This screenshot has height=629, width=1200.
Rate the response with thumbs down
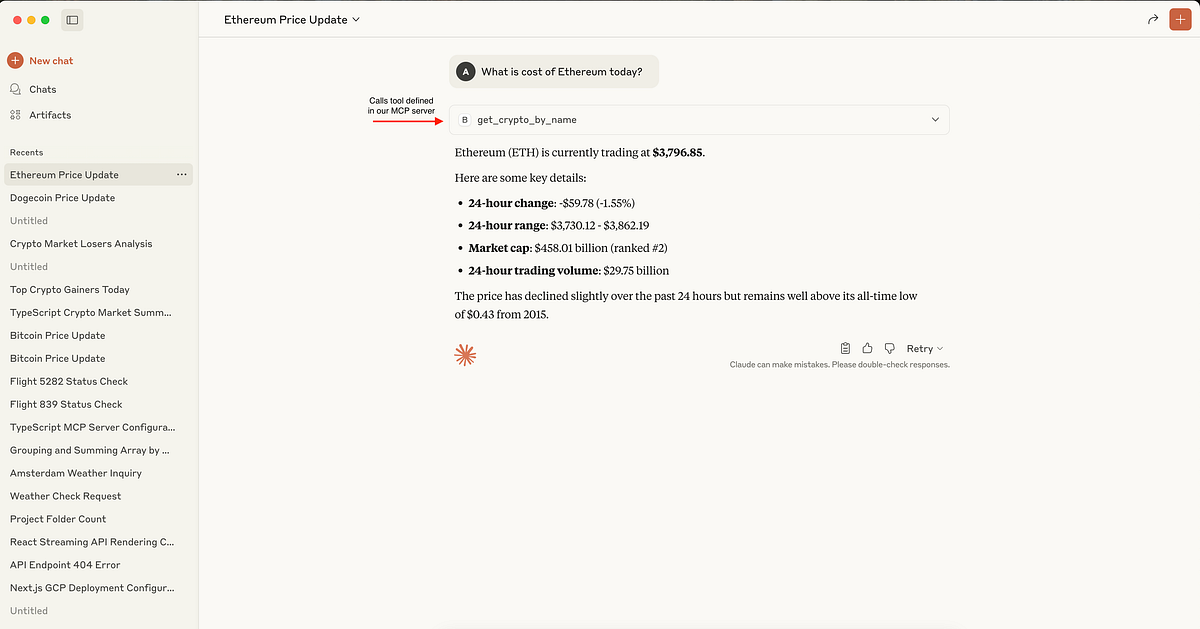click(x=889, y=348)
